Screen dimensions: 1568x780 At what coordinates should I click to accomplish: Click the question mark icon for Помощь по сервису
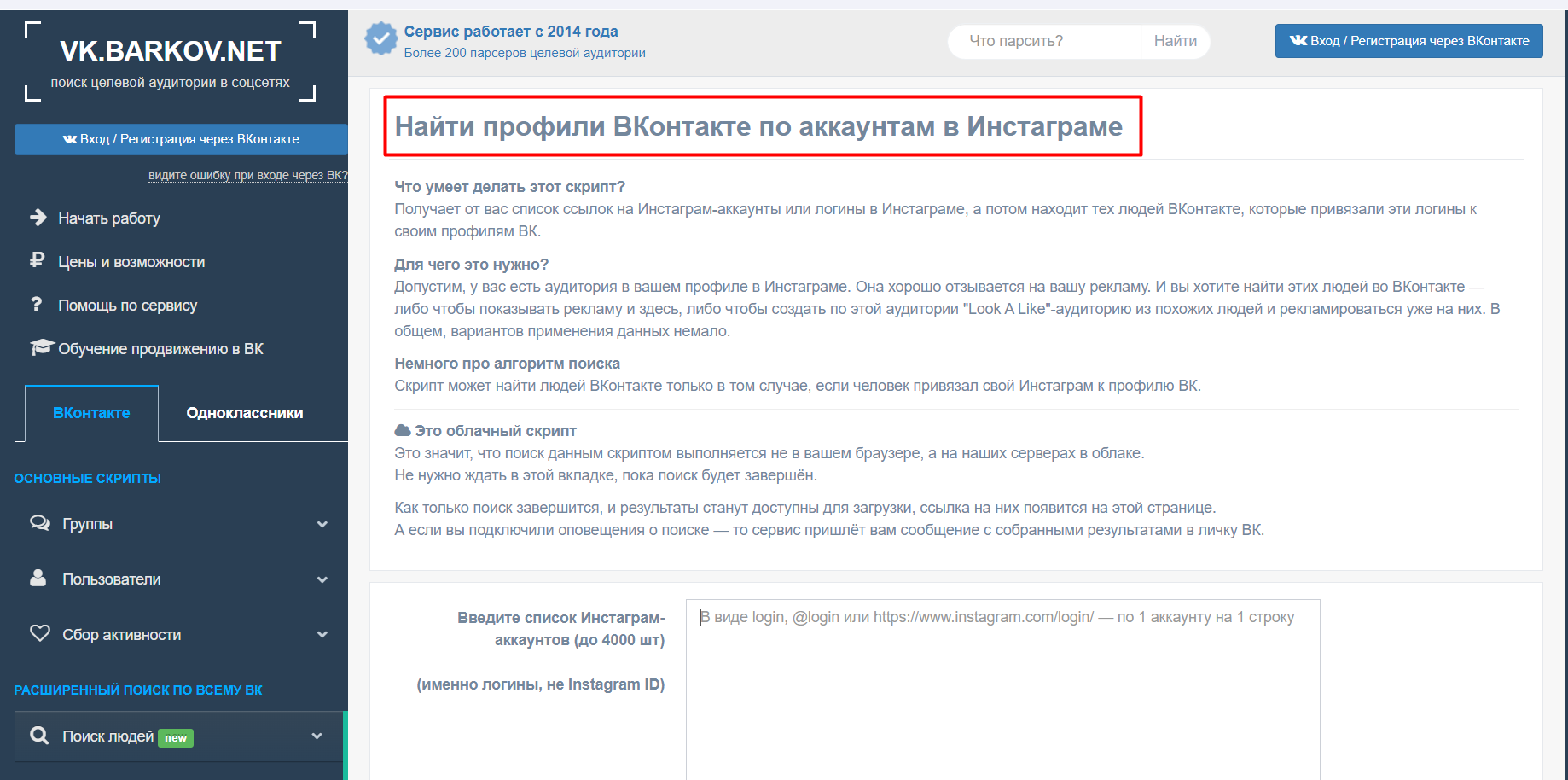tap(36, 304)
